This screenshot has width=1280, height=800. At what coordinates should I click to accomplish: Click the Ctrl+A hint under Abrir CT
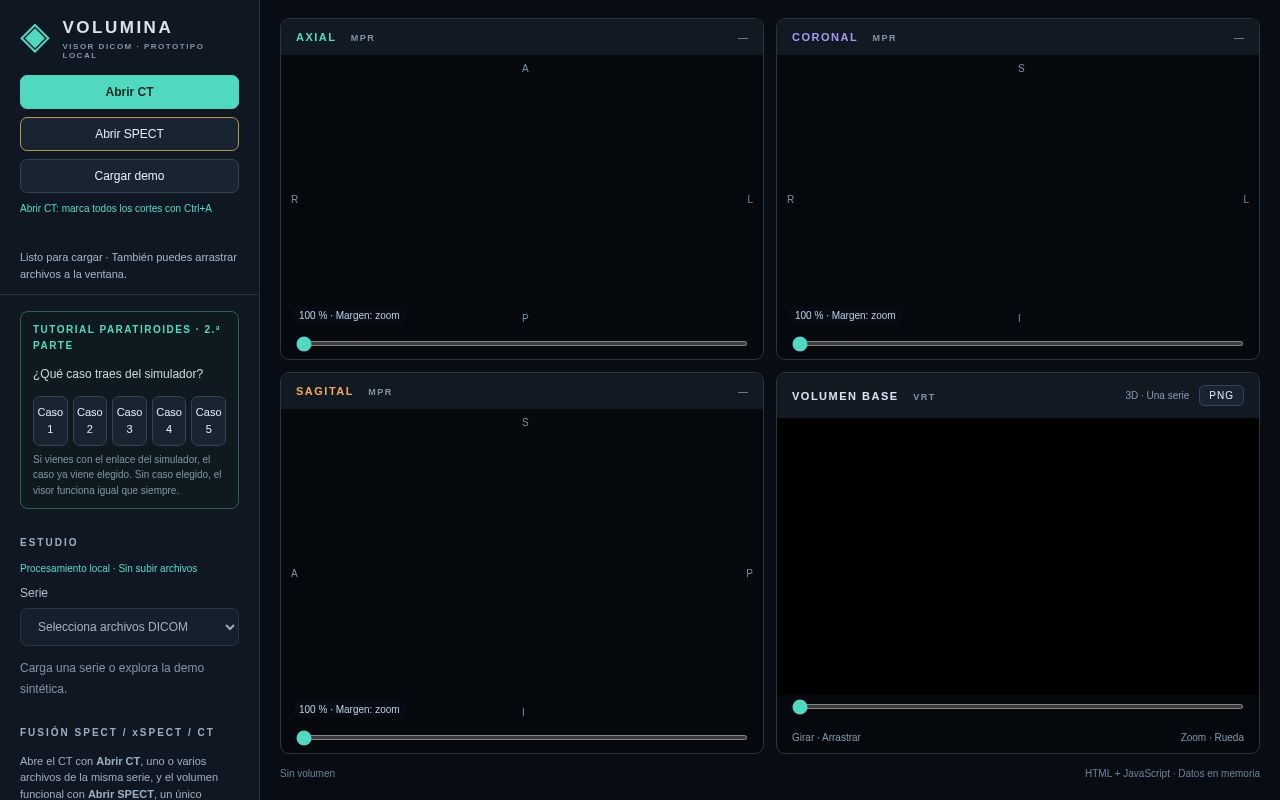pos(116,209)
